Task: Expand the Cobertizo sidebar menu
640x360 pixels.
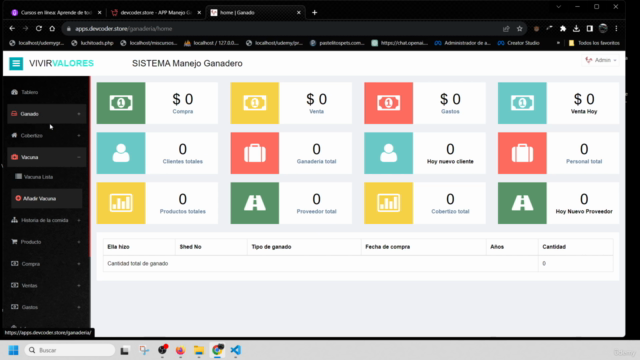Action: (x=46, y=136)
